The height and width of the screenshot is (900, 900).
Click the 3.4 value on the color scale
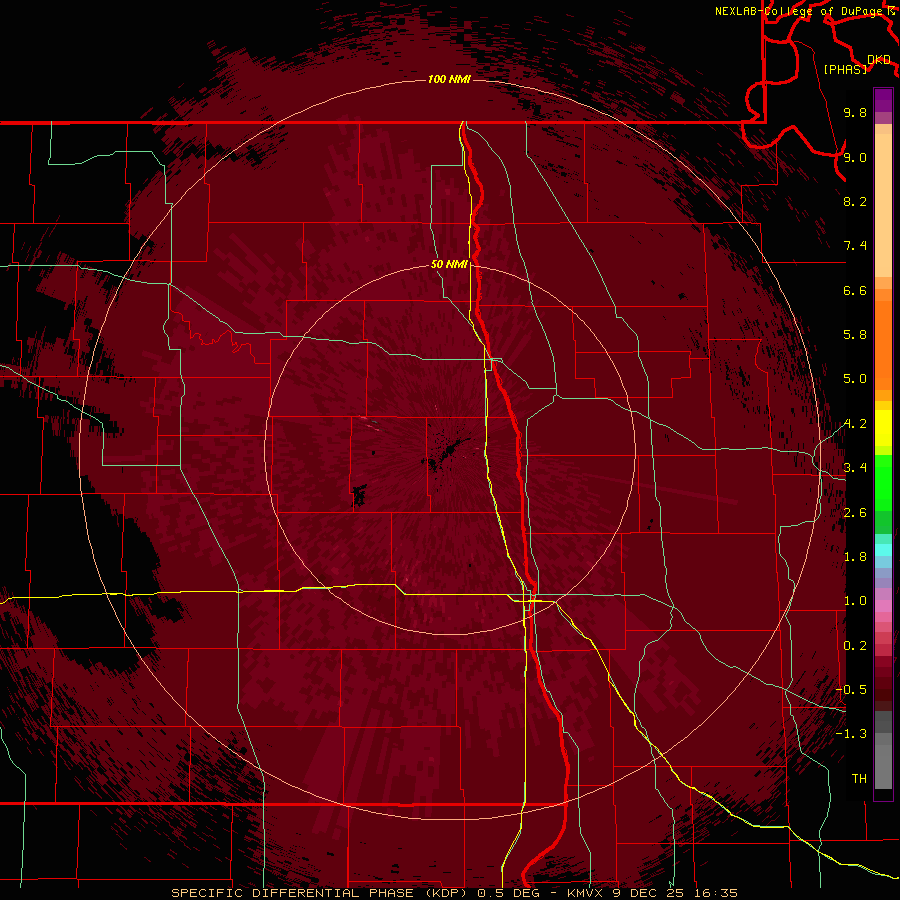coord(855,468)
